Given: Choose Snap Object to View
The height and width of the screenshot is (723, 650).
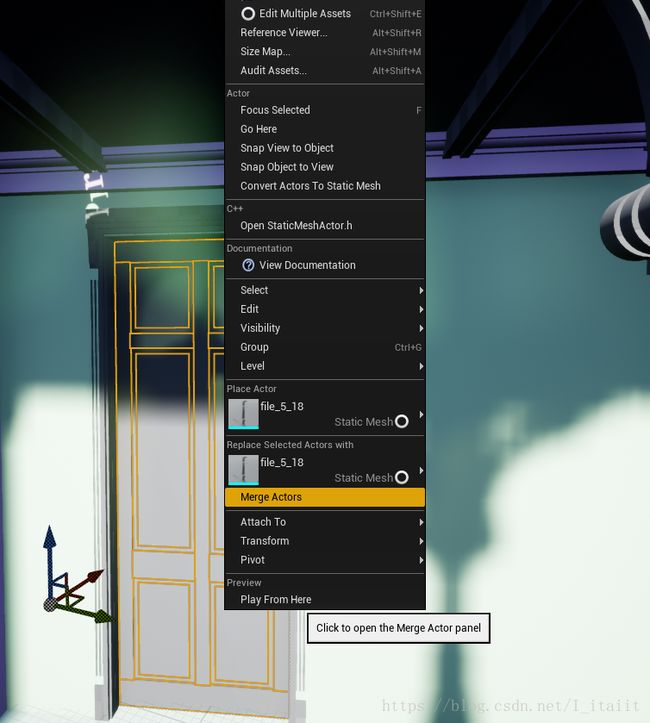Looking at the screenshot, I should [325, 167].
